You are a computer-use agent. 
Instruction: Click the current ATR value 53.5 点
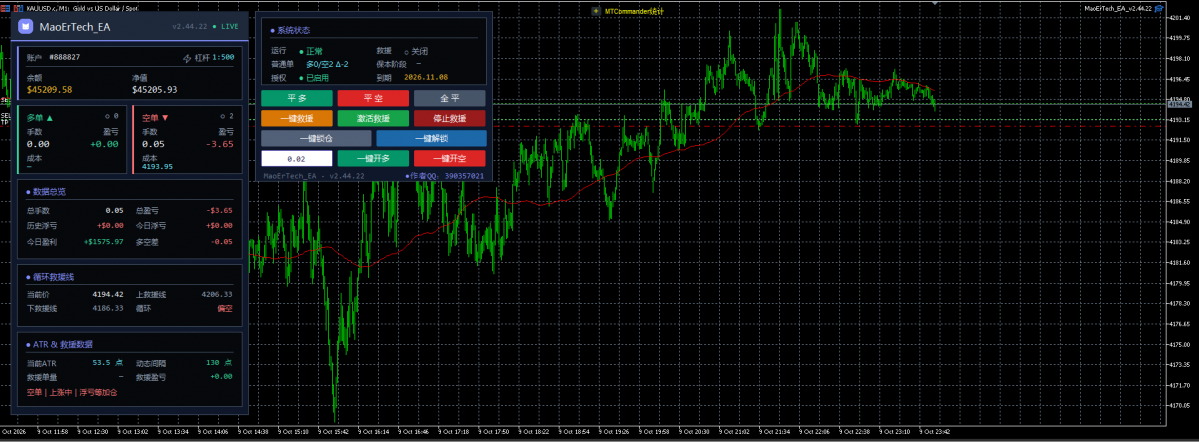[x=108, y=362]
